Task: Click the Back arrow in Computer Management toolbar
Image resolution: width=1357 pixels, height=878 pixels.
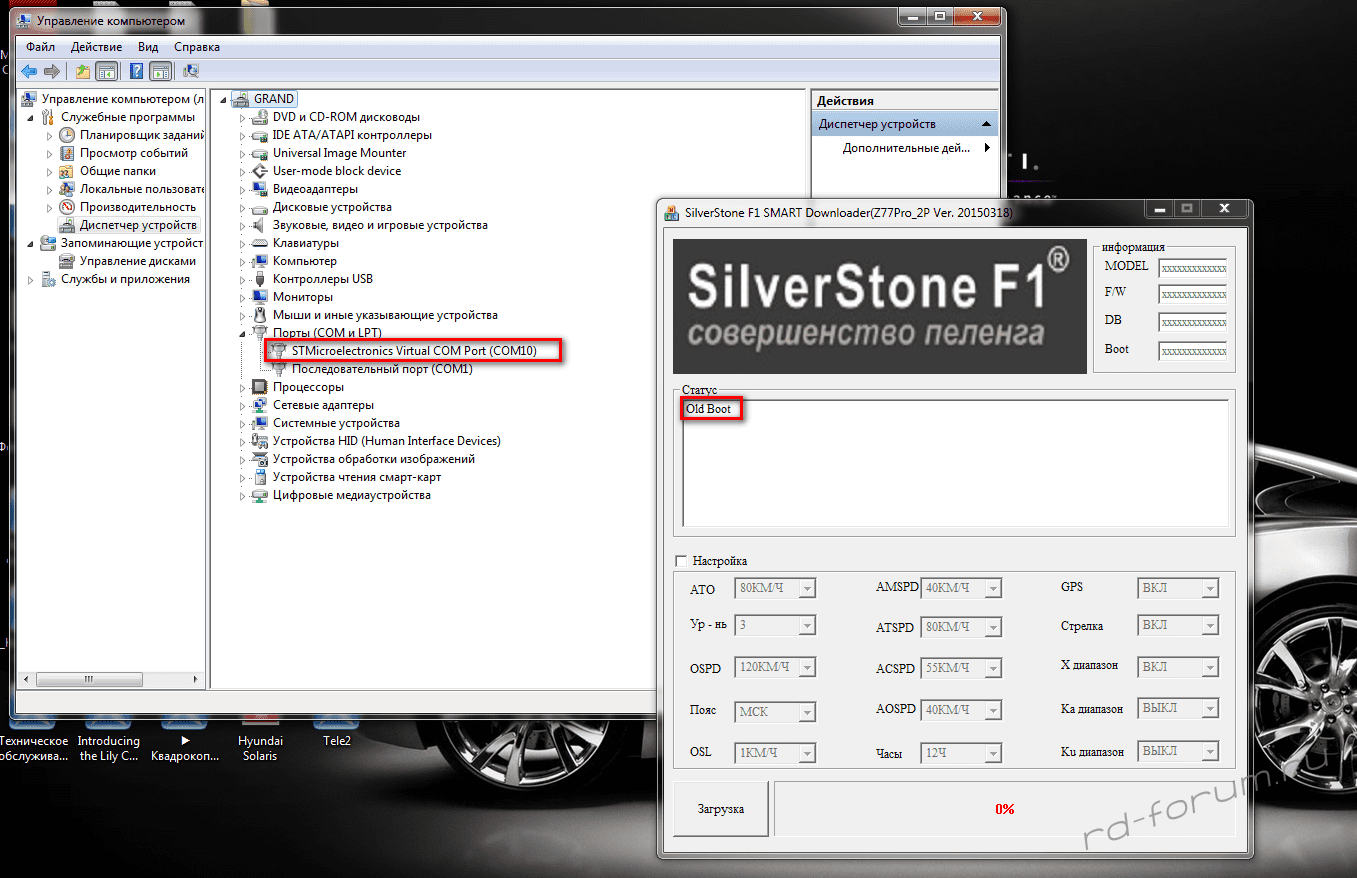Action: (x=29, y=71)
